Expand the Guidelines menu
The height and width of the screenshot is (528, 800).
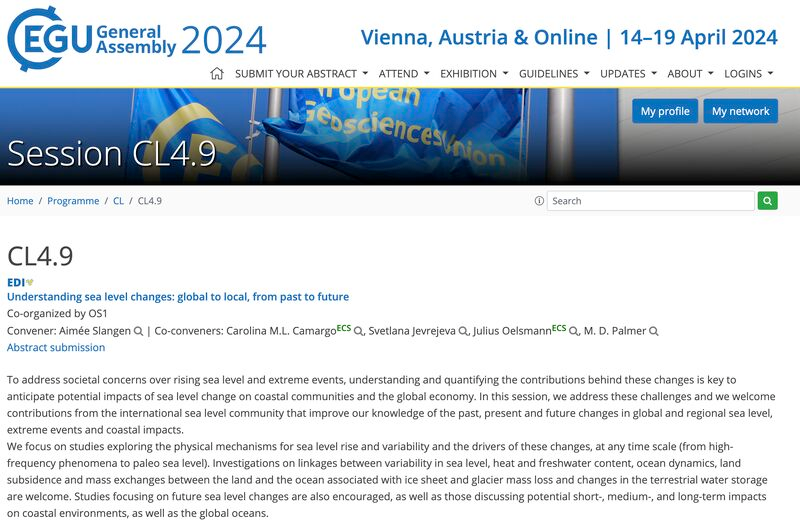pos(554,74)
